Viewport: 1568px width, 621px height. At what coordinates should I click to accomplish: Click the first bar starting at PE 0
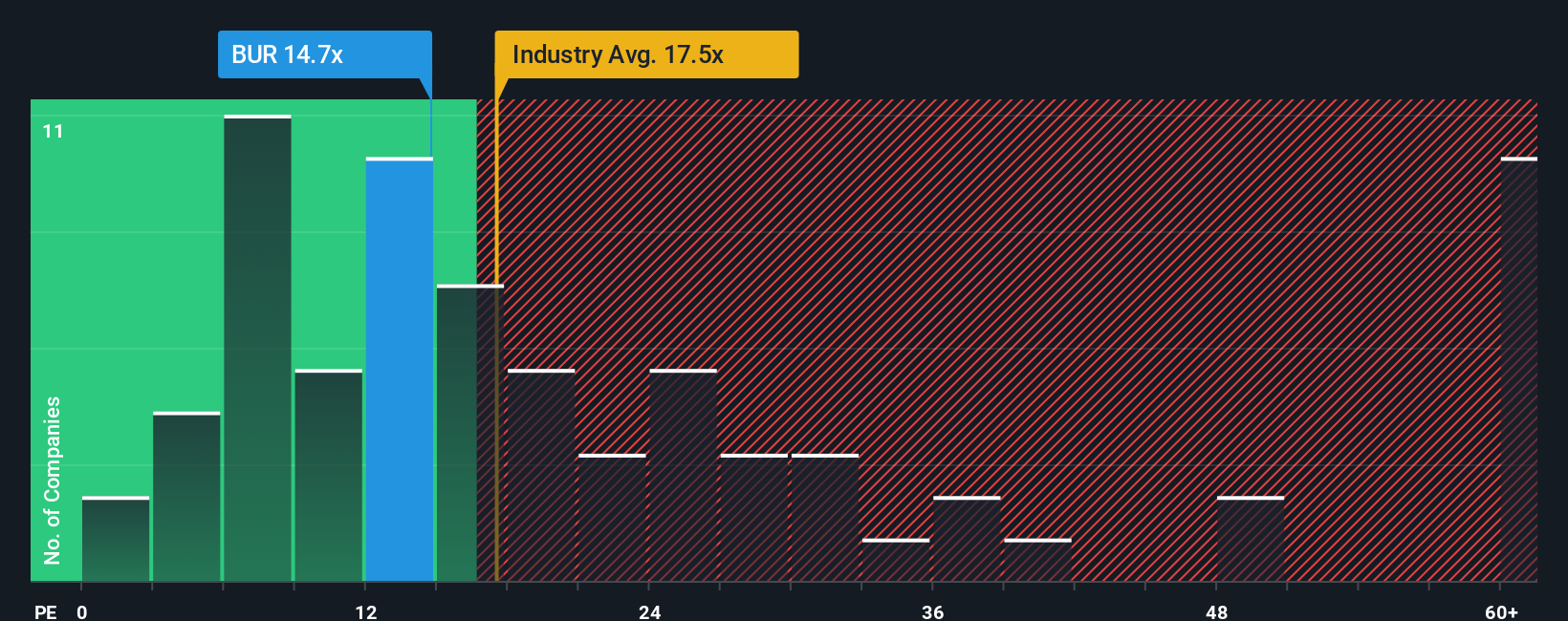[x=116, y=539]
